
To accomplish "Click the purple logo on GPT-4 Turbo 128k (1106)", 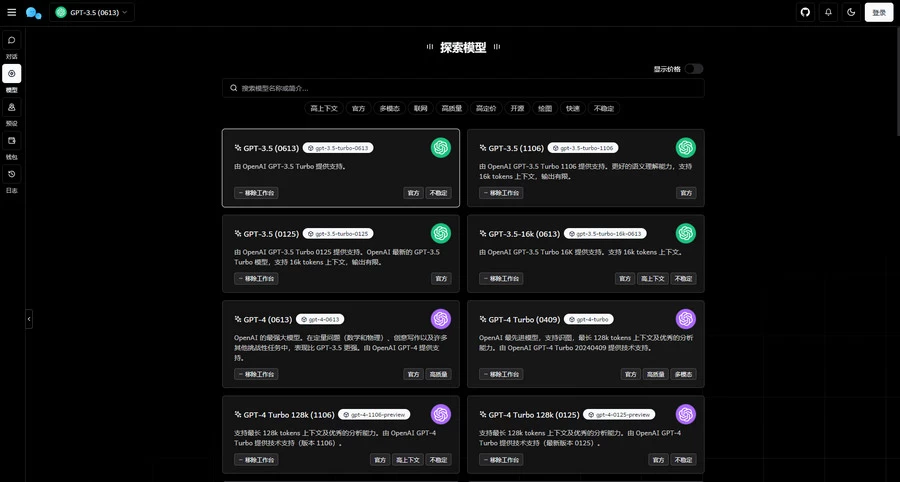I will (441, 414).
